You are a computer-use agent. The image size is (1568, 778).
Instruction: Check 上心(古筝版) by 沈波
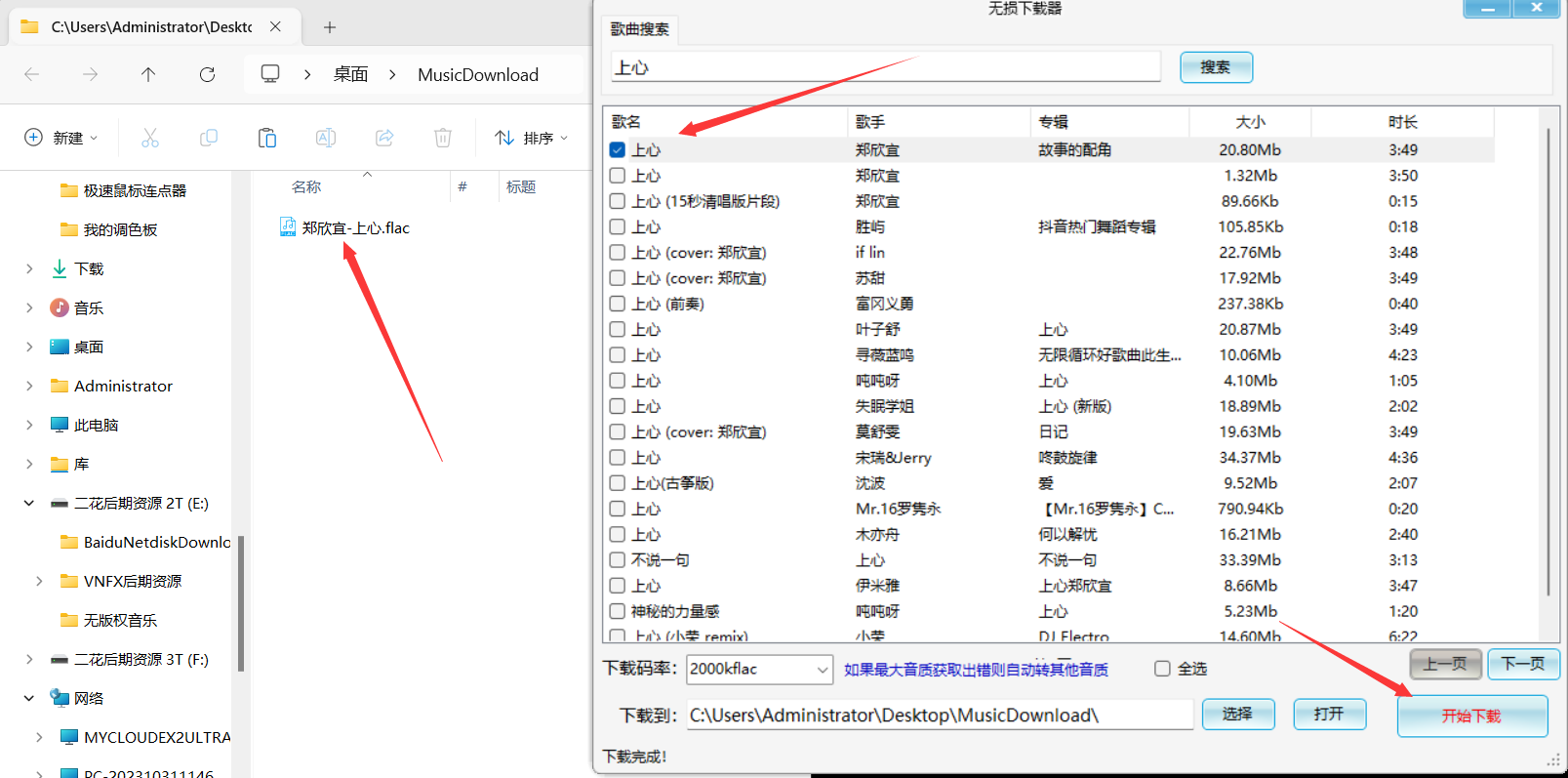click(617, 483)
